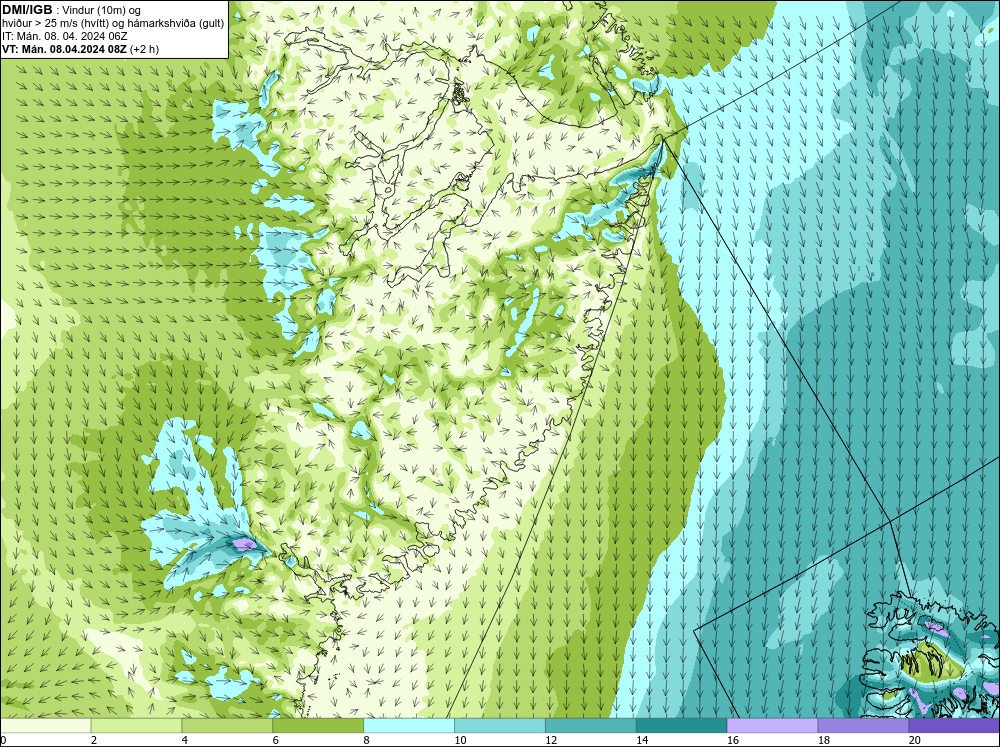The width and height of the screenshot is (1000, 747).
Task: Click the DMI/IGB title text
Action: tap(27, 10)
